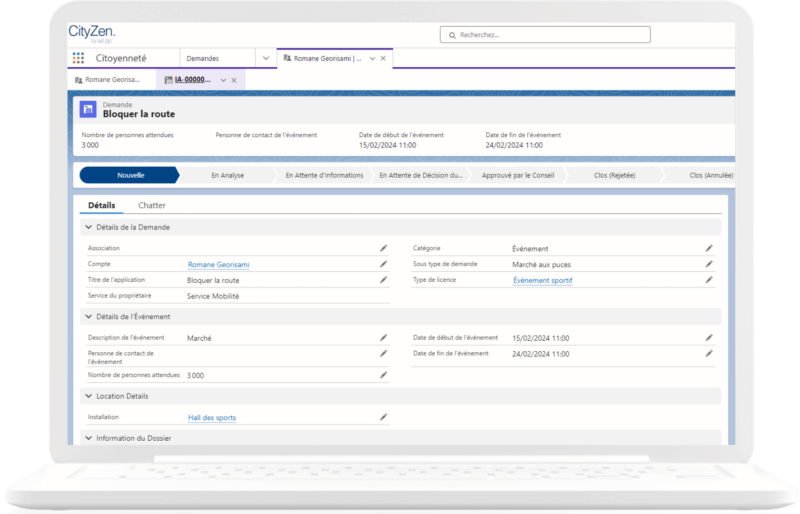Switch to the Chatter tab
The height and width of the screenshot is (514, 800).
[x=152, y=205]
